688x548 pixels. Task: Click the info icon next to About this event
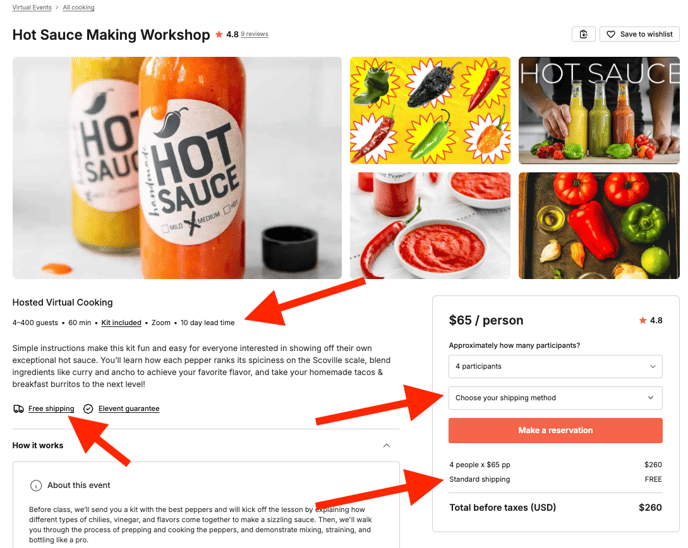click(x=36, y=486)
